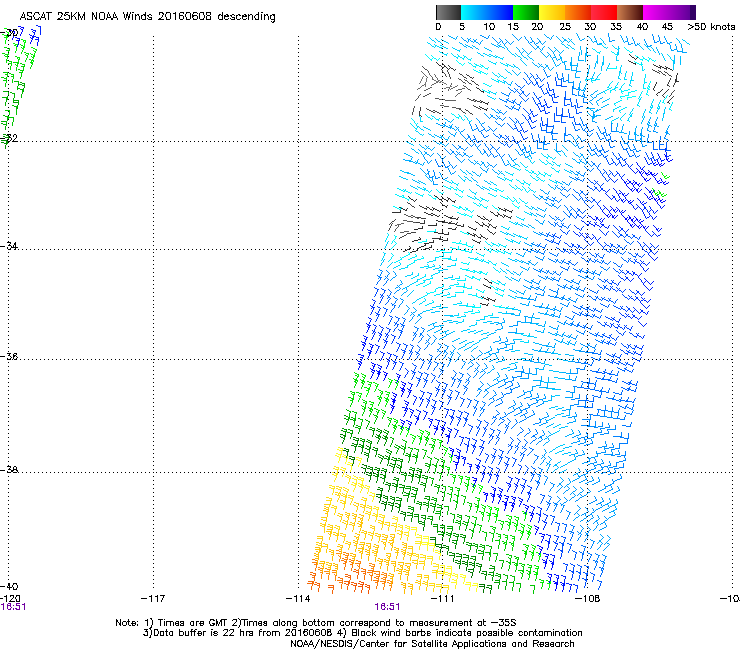Click the NOAA/NESDIS credit line
Image resolution: width=740 pixels, height=650 pixels.
pos(432,644)
